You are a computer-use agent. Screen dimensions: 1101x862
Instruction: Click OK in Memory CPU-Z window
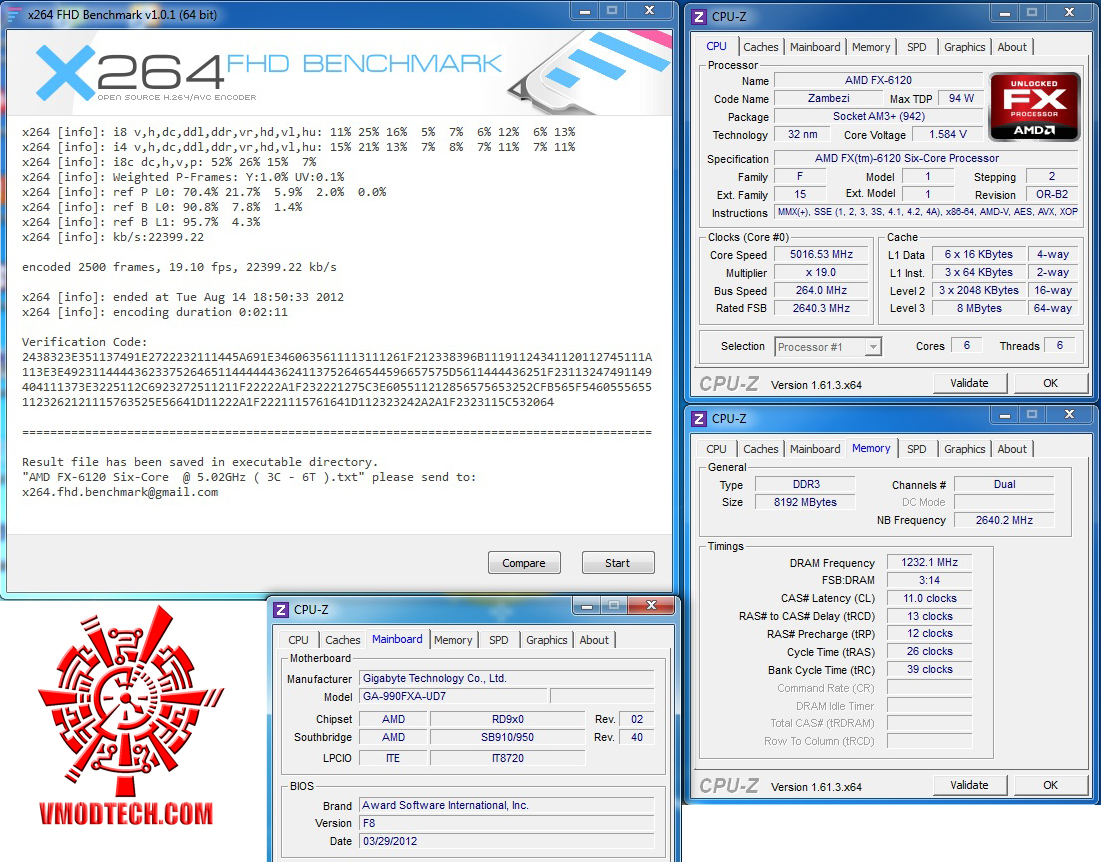pos(1050,785)
